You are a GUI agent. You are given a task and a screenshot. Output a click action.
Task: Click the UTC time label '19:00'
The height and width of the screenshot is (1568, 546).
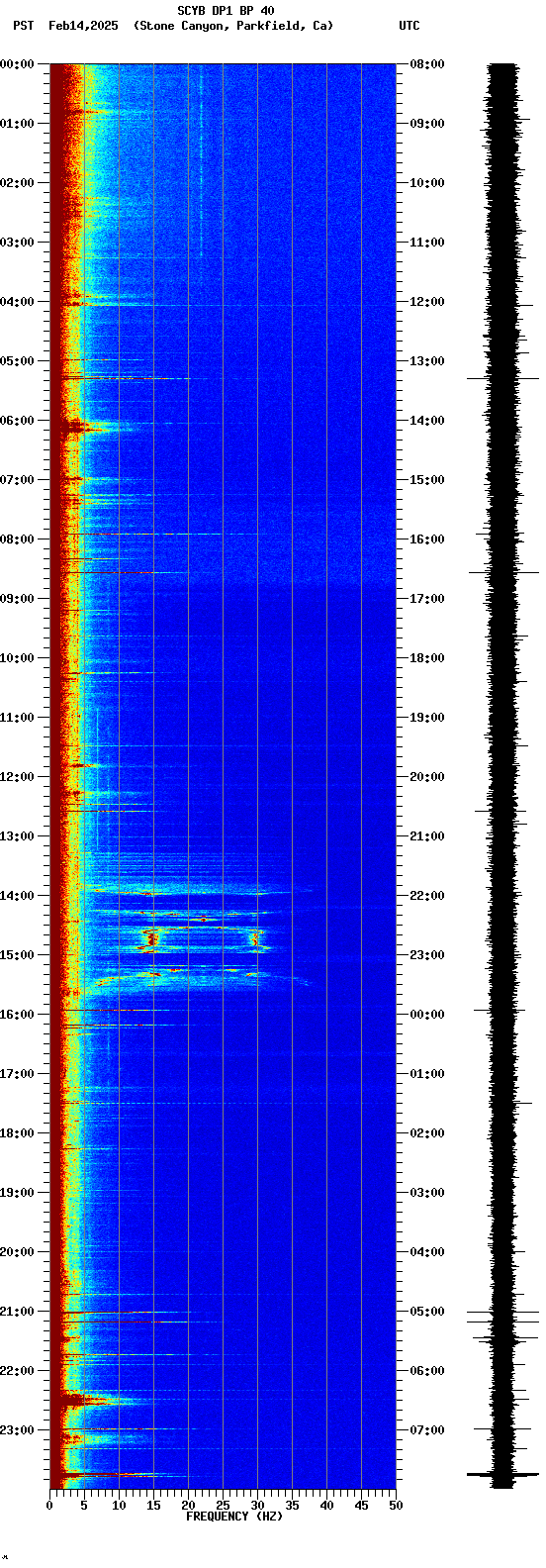pos(427,718)
